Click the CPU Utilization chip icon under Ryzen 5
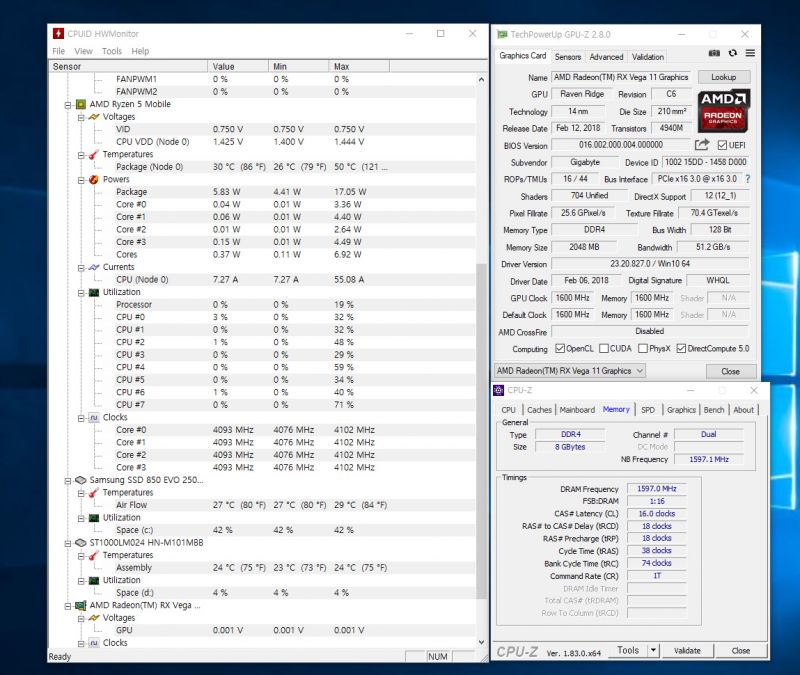This screenshot has width=800, height=675. click(x=94, y=292)
